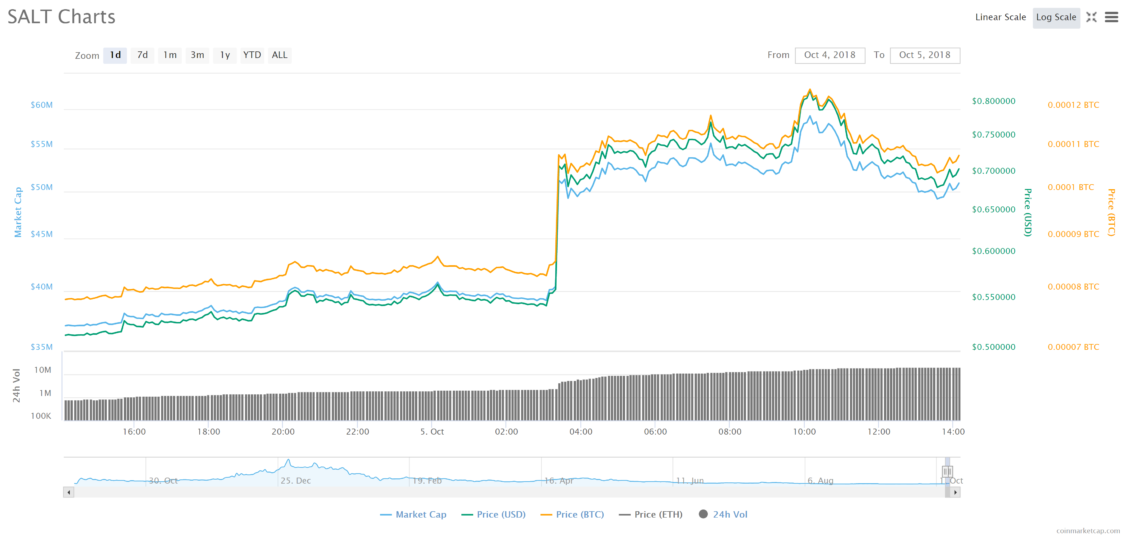Click the $0.550000 price axis label
1140x537 pixels.
[x=993, y=298]
